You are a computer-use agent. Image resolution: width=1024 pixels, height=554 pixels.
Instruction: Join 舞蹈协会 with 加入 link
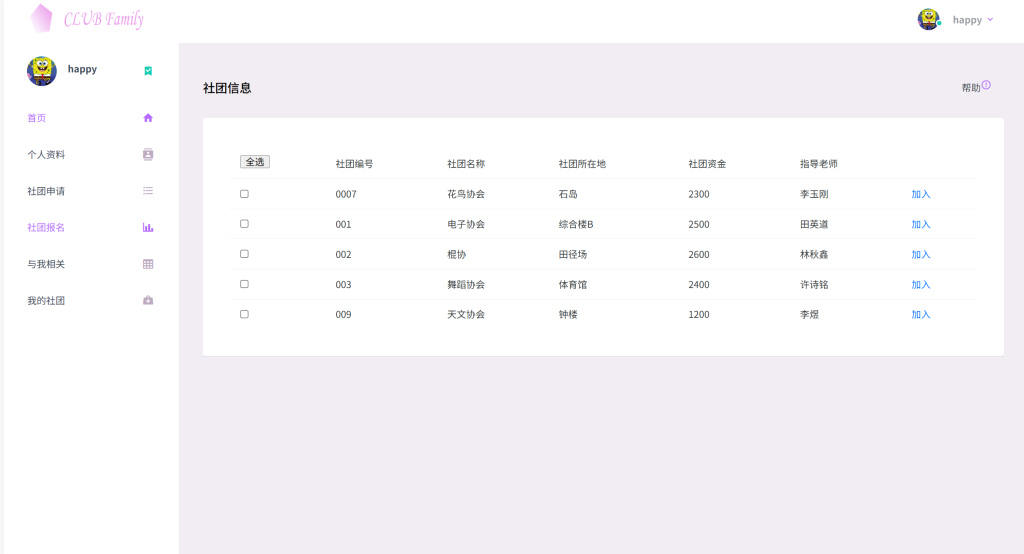(921, 284)
